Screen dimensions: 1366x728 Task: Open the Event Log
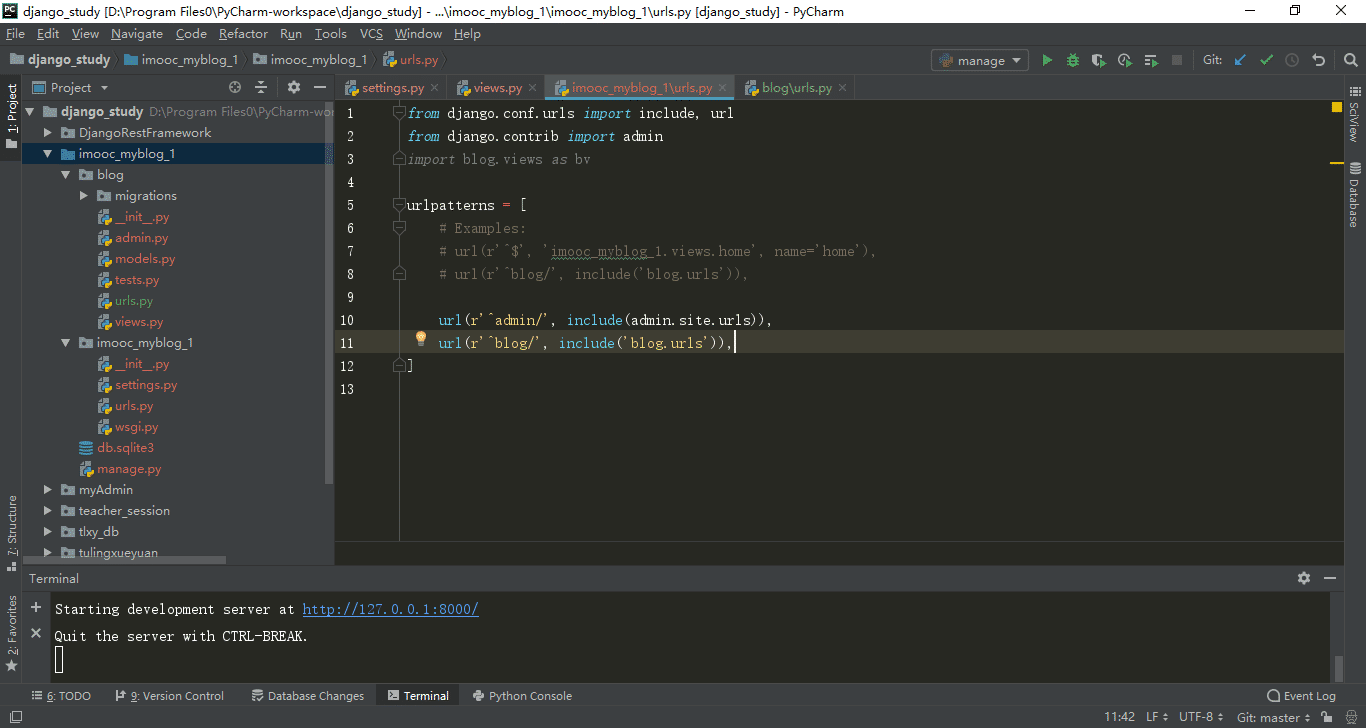click(1301, 696)
